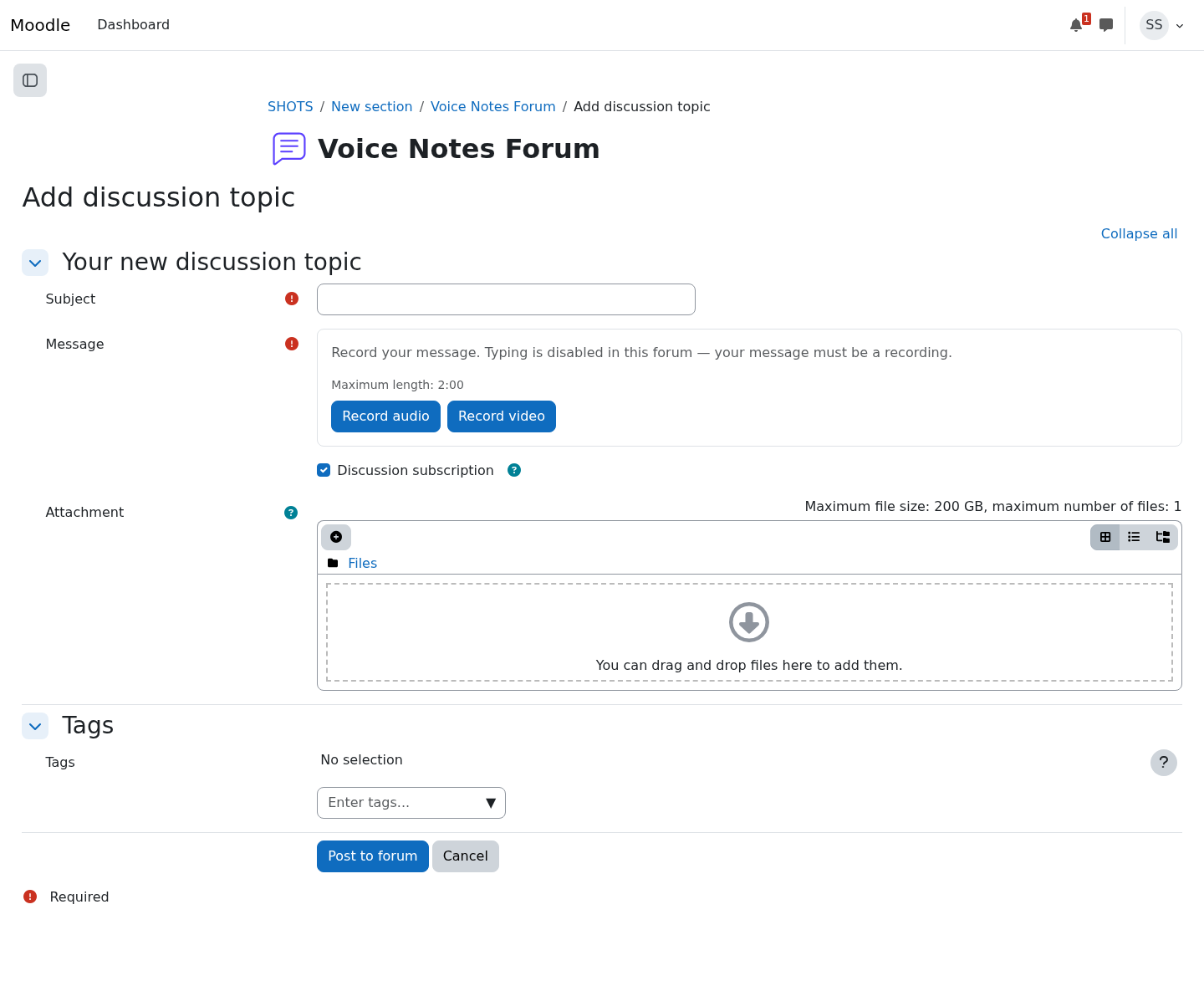
Task: Focus the Subject text field
Action: tap(506, 299)
